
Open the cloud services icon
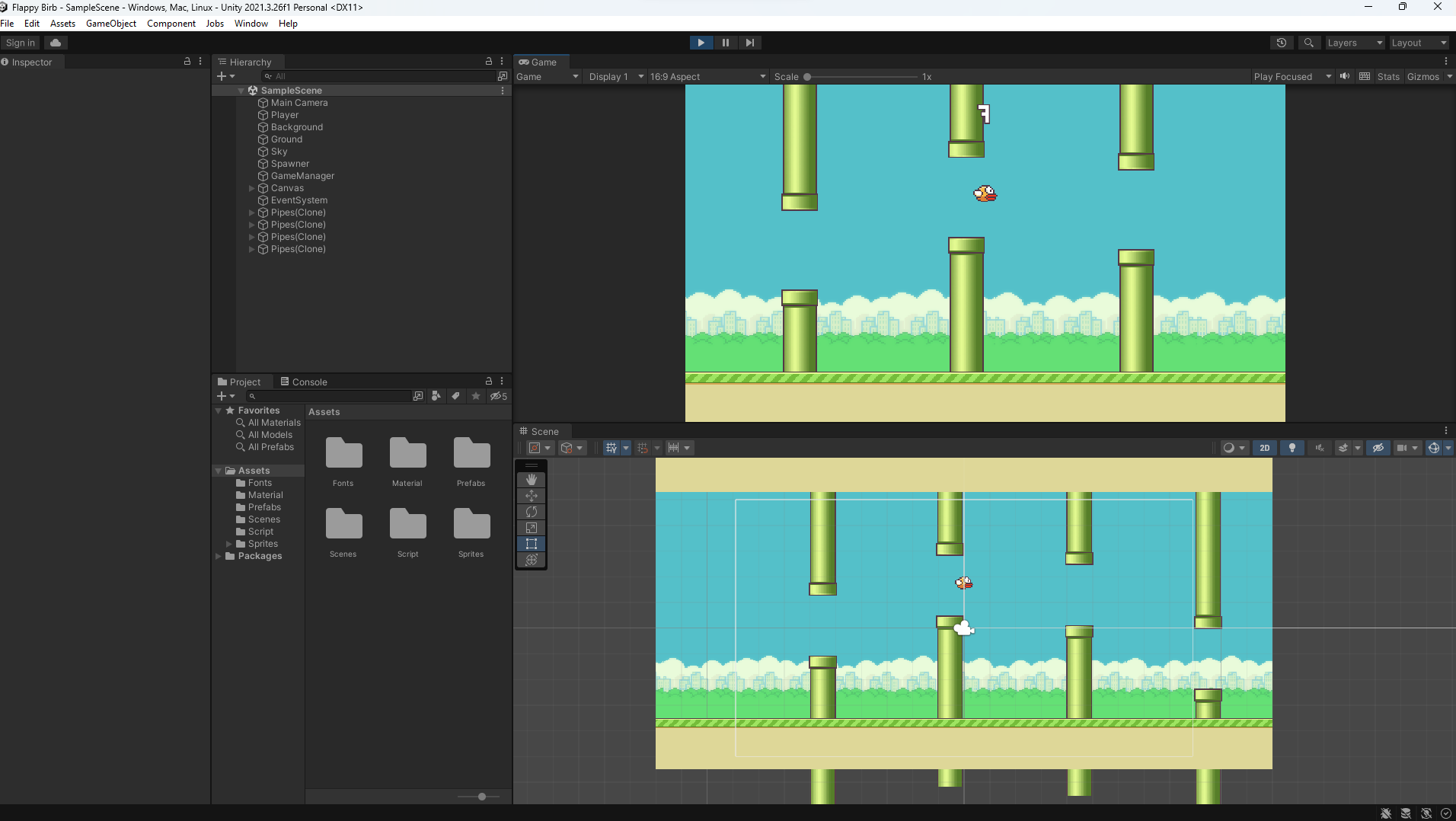(x=56, y=43)
